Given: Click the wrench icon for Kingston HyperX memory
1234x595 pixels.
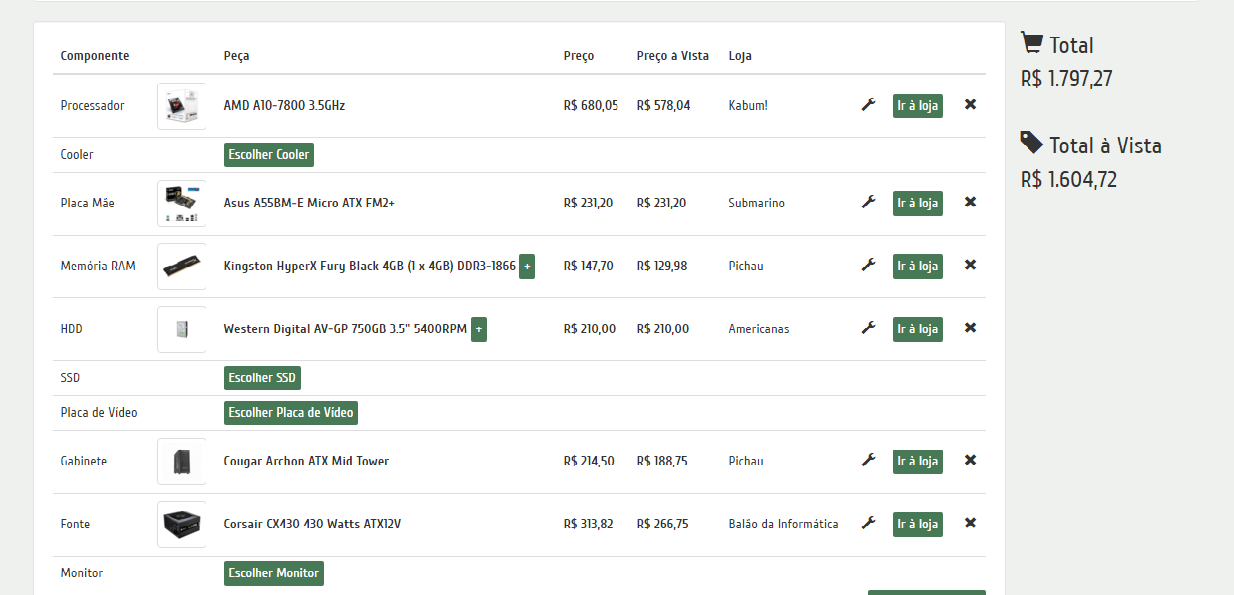Looking at the screenshot, I should (x=868, y=265).
